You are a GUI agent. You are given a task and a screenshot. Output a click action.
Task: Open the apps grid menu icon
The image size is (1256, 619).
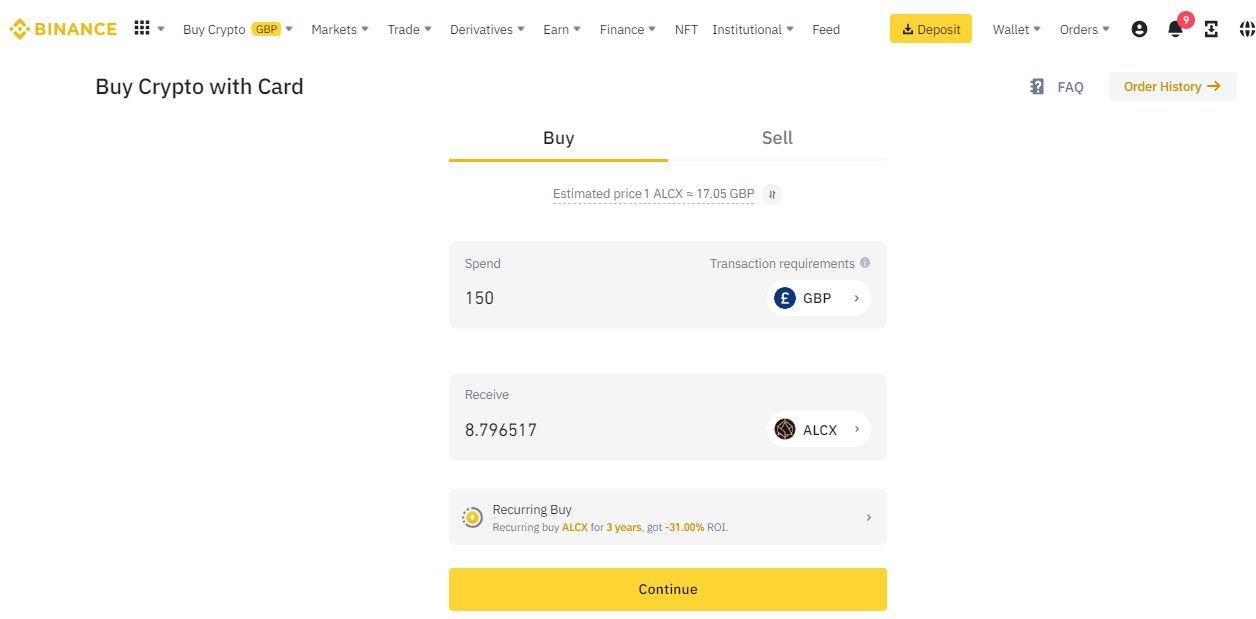[142, 28]
